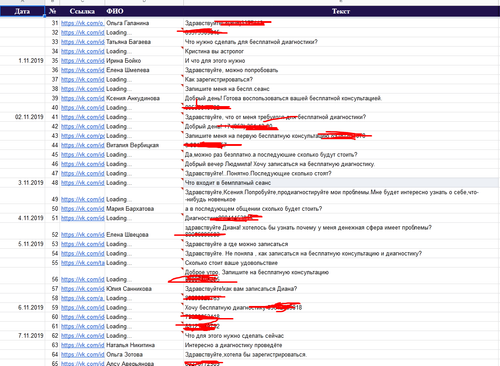Select text 'Что нужно сделать для бесплатной диагностики?'
Image resolution: width=500 pixels, height=366 pixels.
pos(251,42)
